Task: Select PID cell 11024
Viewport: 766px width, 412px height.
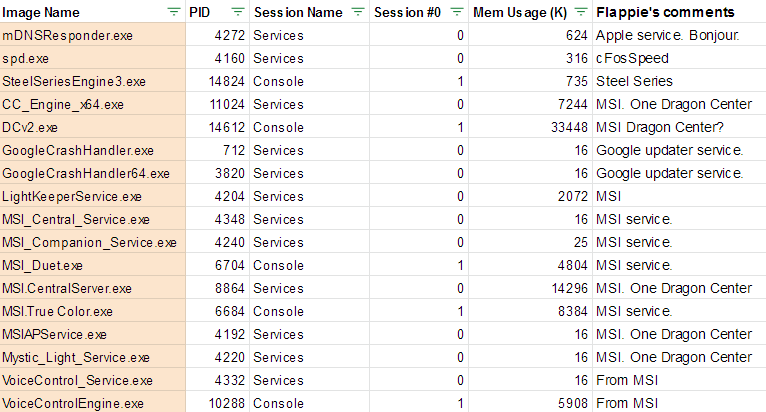Action: click(x=218, y=104)
